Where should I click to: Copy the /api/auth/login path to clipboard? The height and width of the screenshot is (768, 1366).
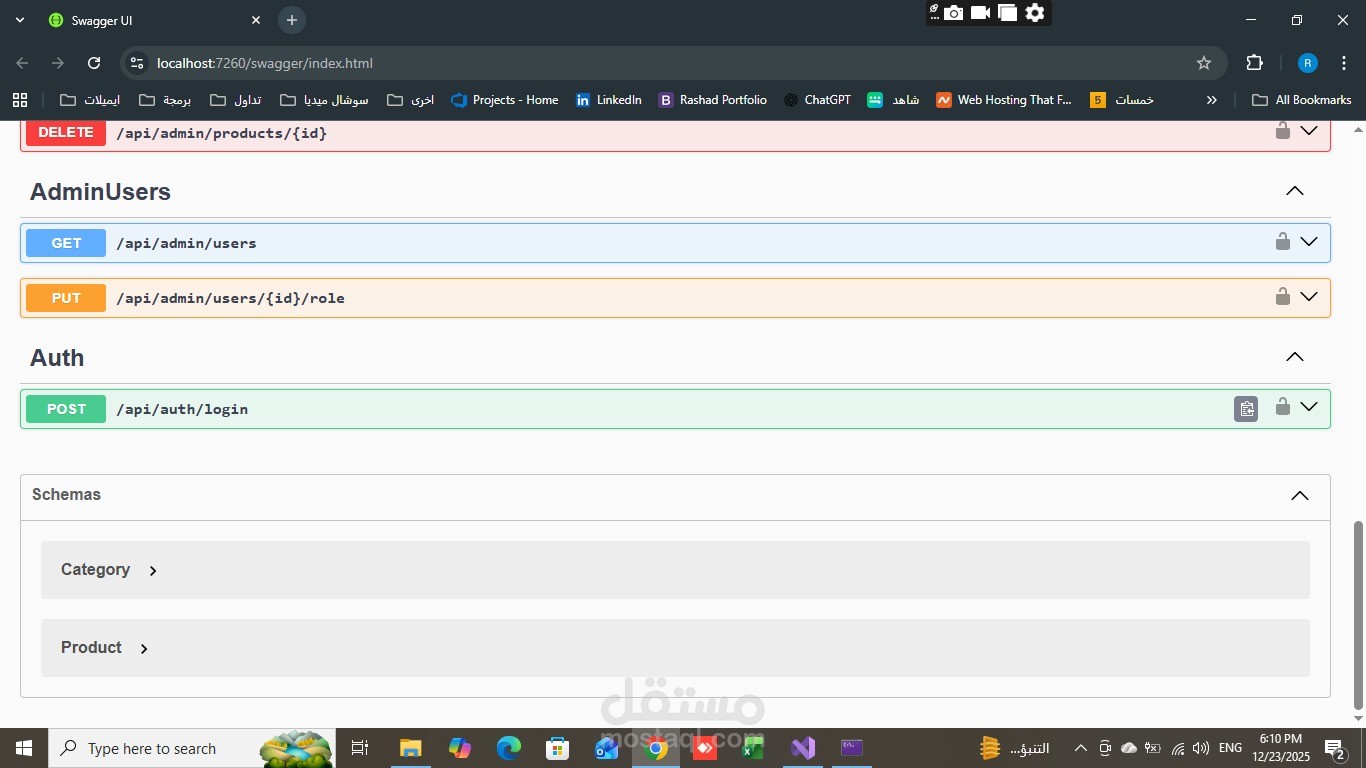point(1246,409)
